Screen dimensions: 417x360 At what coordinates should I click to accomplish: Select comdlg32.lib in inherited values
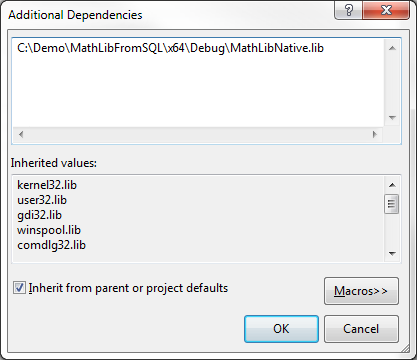51,245
